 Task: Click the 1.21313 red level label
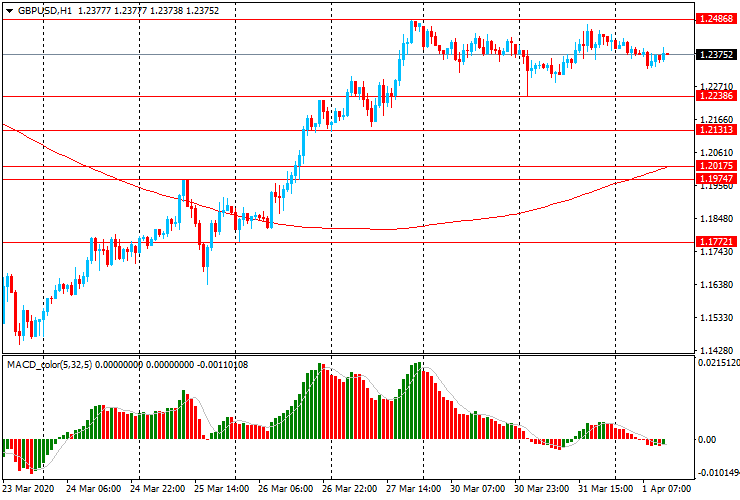717,130
